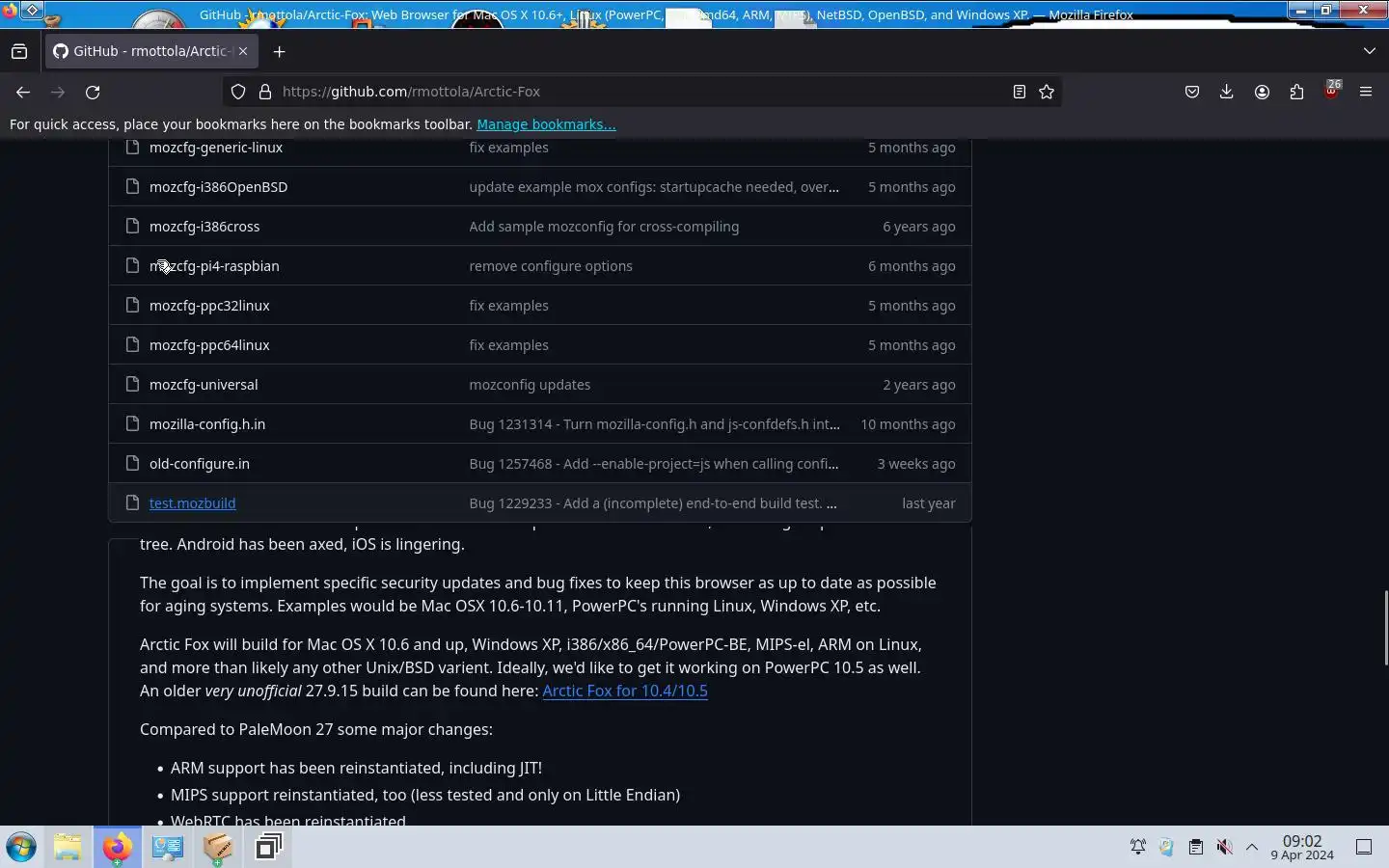Open 'update example mox configs' commit message
Screen dimensions: 1389x868
pos(654,187)
